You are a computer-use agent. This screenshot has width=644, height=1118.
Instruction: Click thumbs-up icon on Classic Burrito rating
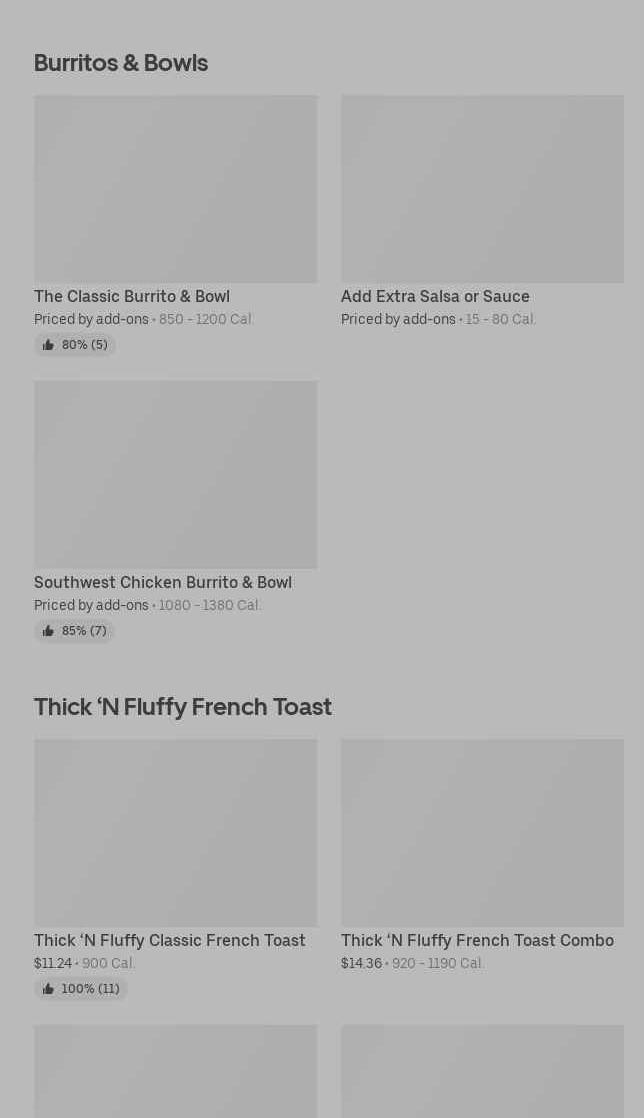(x=48, y=345)
